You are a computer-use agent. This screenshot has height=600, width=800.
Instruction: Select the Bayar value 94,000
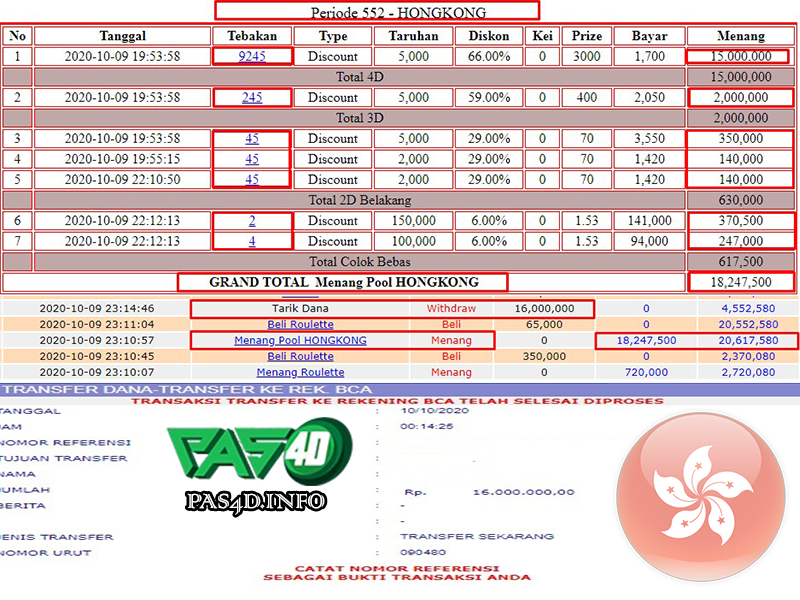click(649, 241)
